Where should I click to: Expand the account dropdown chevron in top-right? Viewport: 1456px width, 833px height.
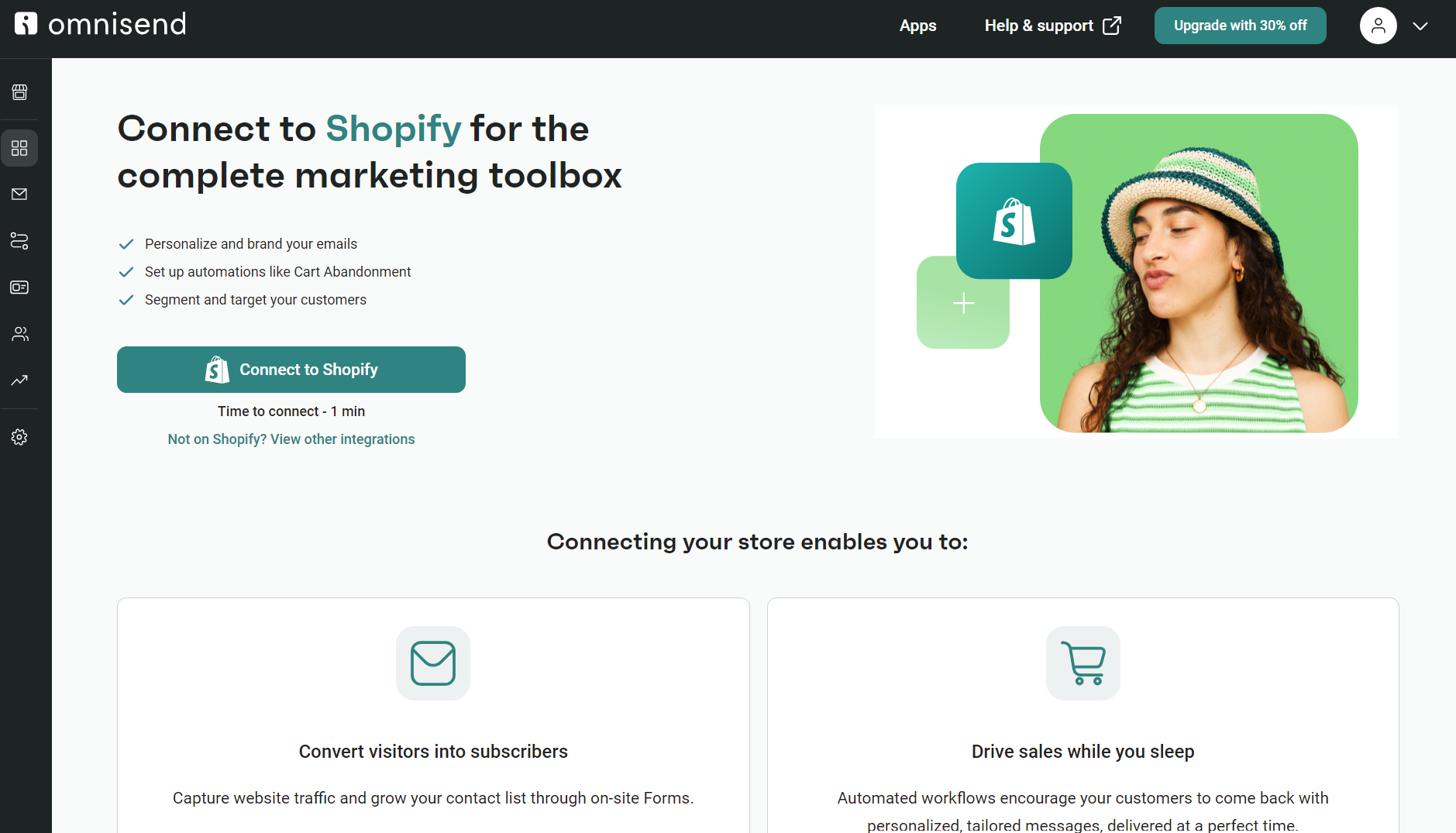tap(1421, 26)
